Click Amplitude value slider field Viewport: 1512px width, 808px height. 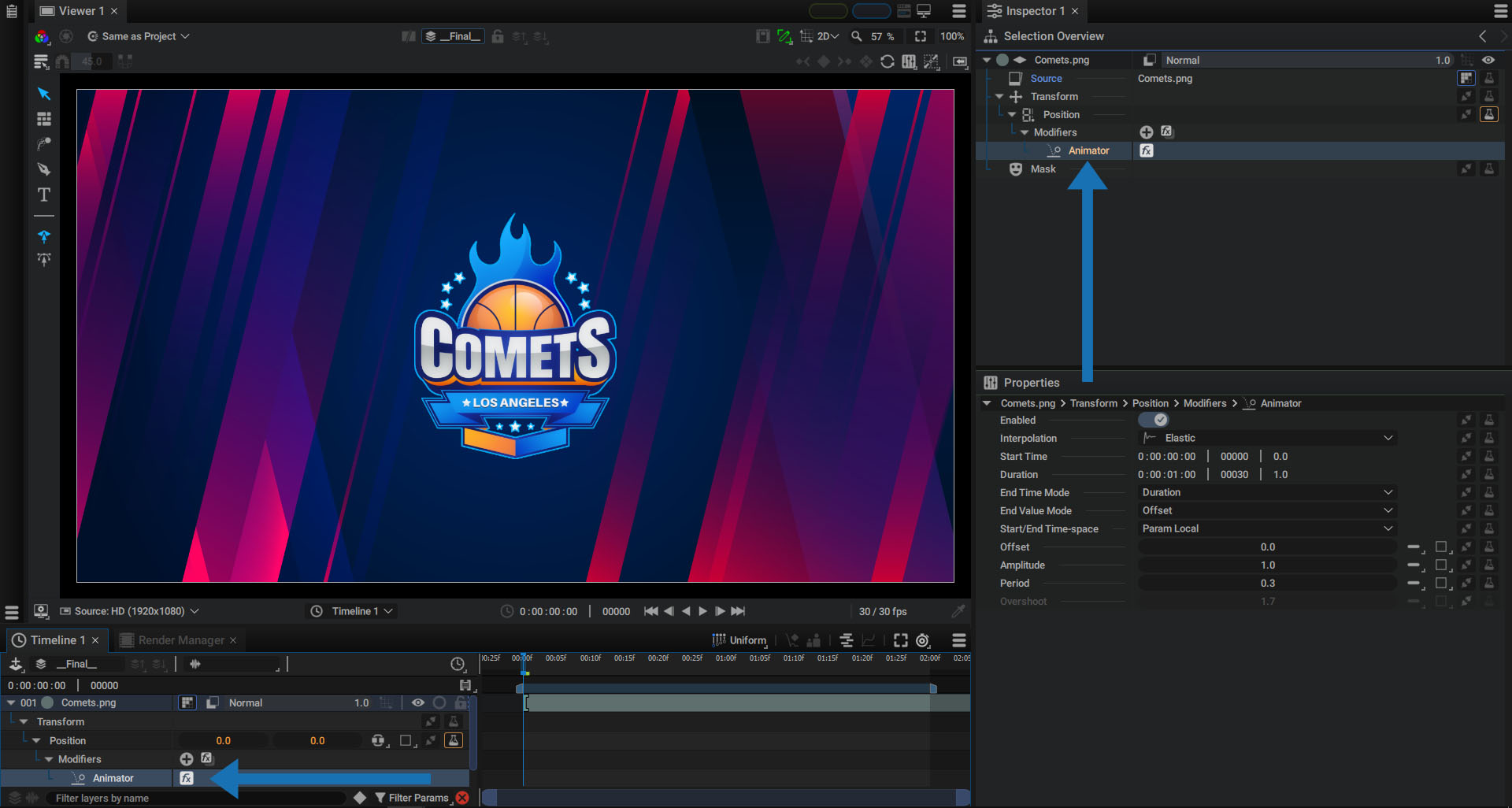coord(1268,565)
